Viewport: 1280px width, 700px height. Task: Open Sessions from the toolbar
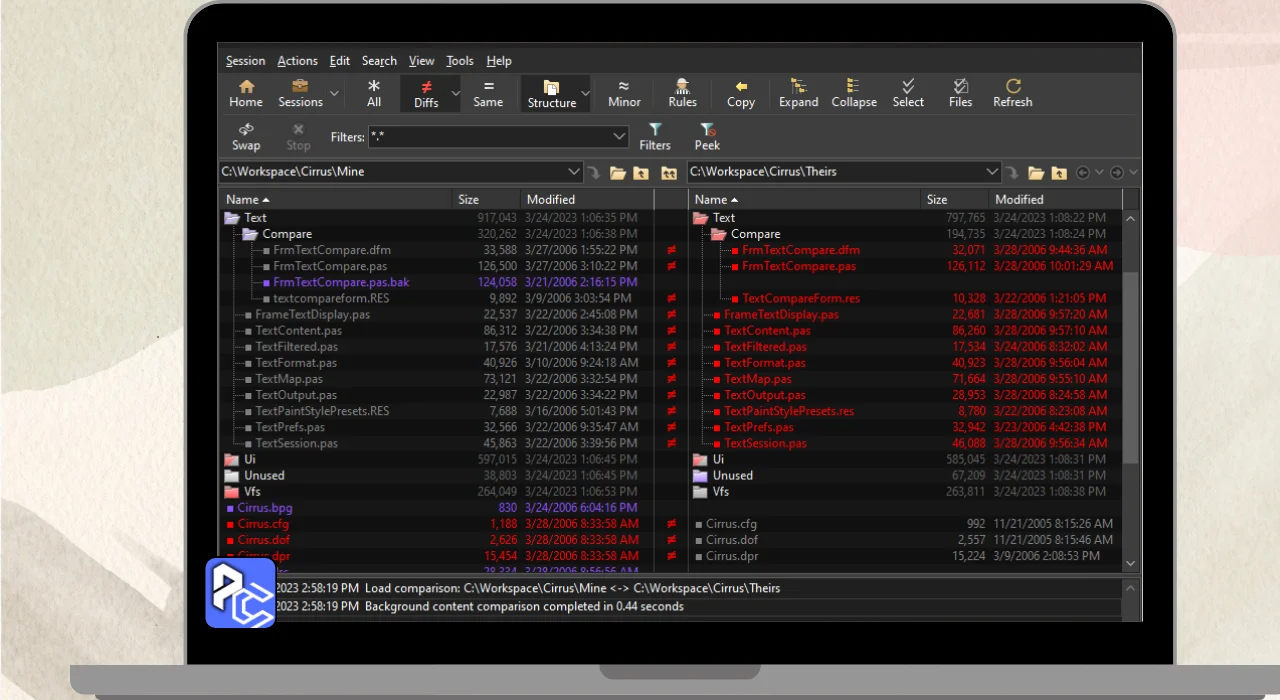click(x=300, y=93)
